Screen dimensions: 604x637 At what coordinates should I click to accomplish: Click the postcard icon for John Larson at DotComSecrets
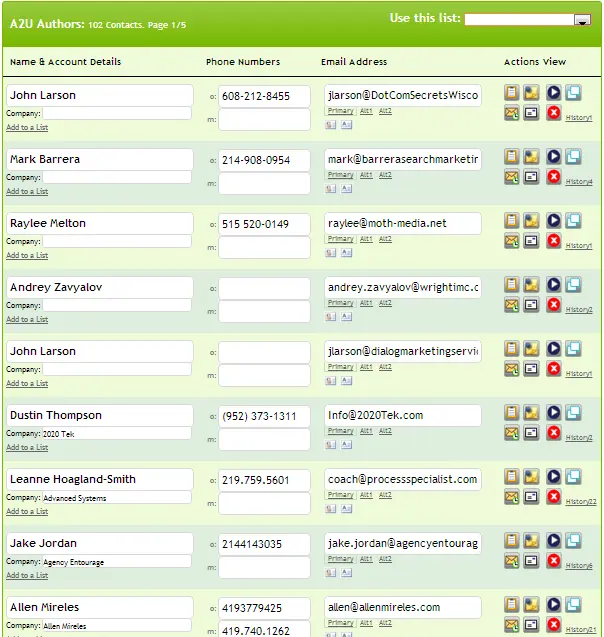pos(531,113)
